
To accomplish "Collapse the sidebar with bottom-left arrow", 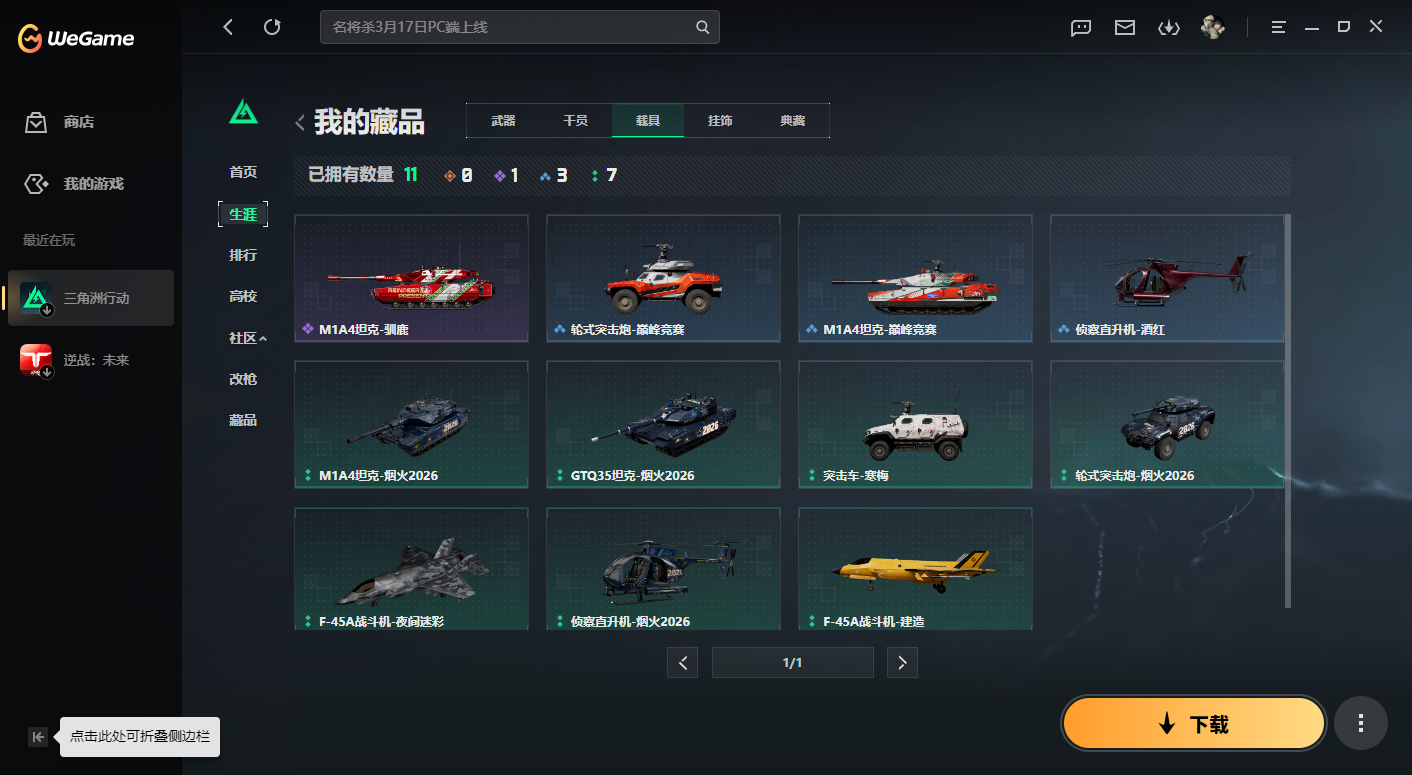I will [x=37, y=736].
